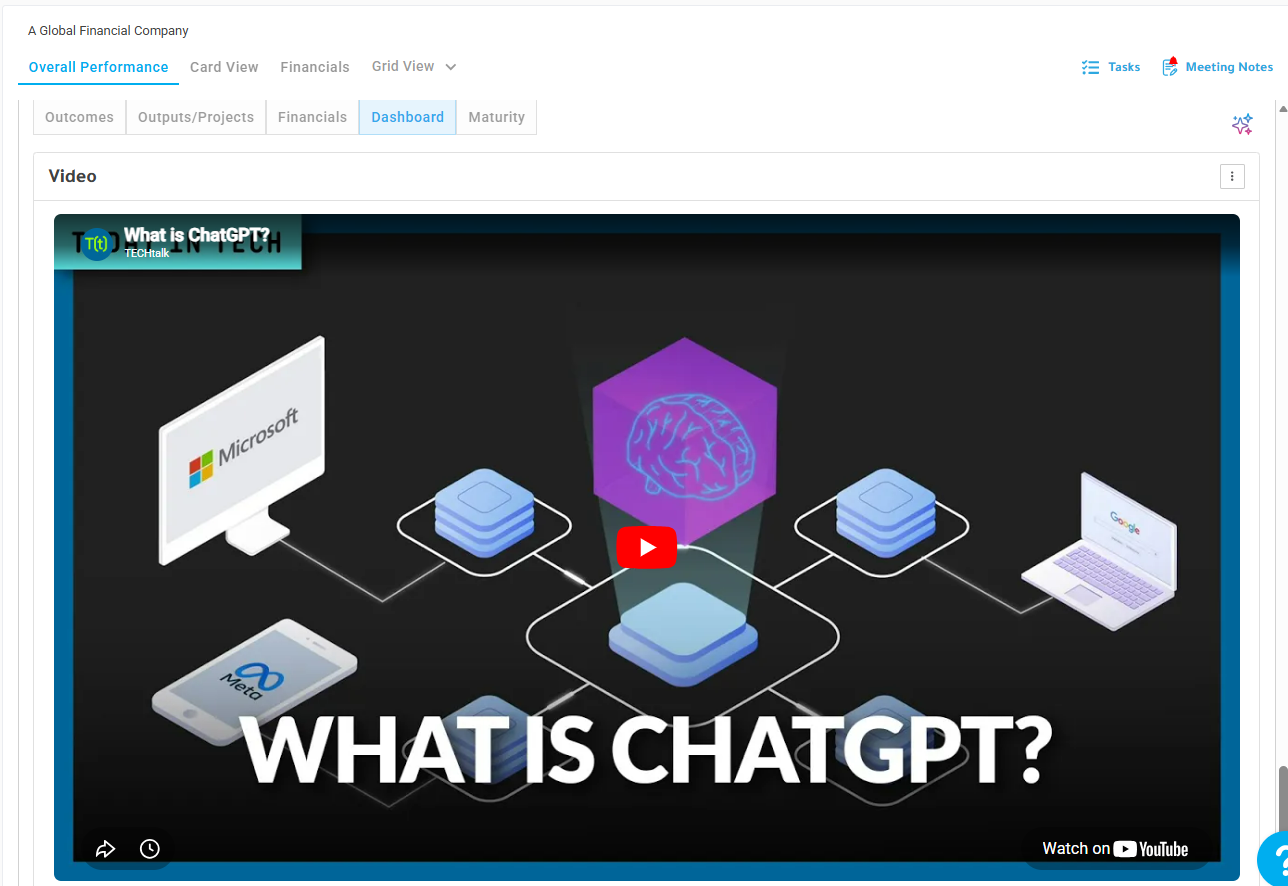
Task: Open the blue help question mark button
Action: 1273,859
